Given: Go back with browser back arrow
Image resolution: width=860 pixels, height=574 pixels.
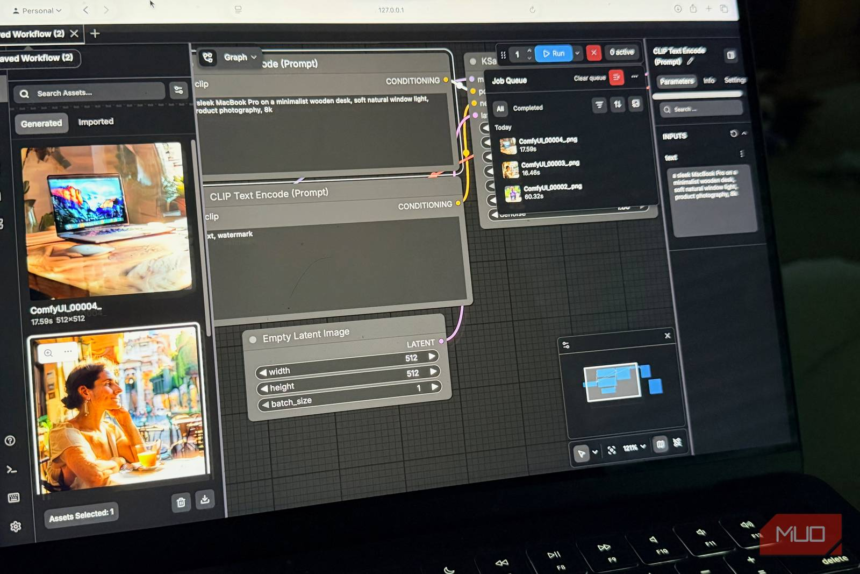Looking at the screenshot, I should (x=86, y=10).
